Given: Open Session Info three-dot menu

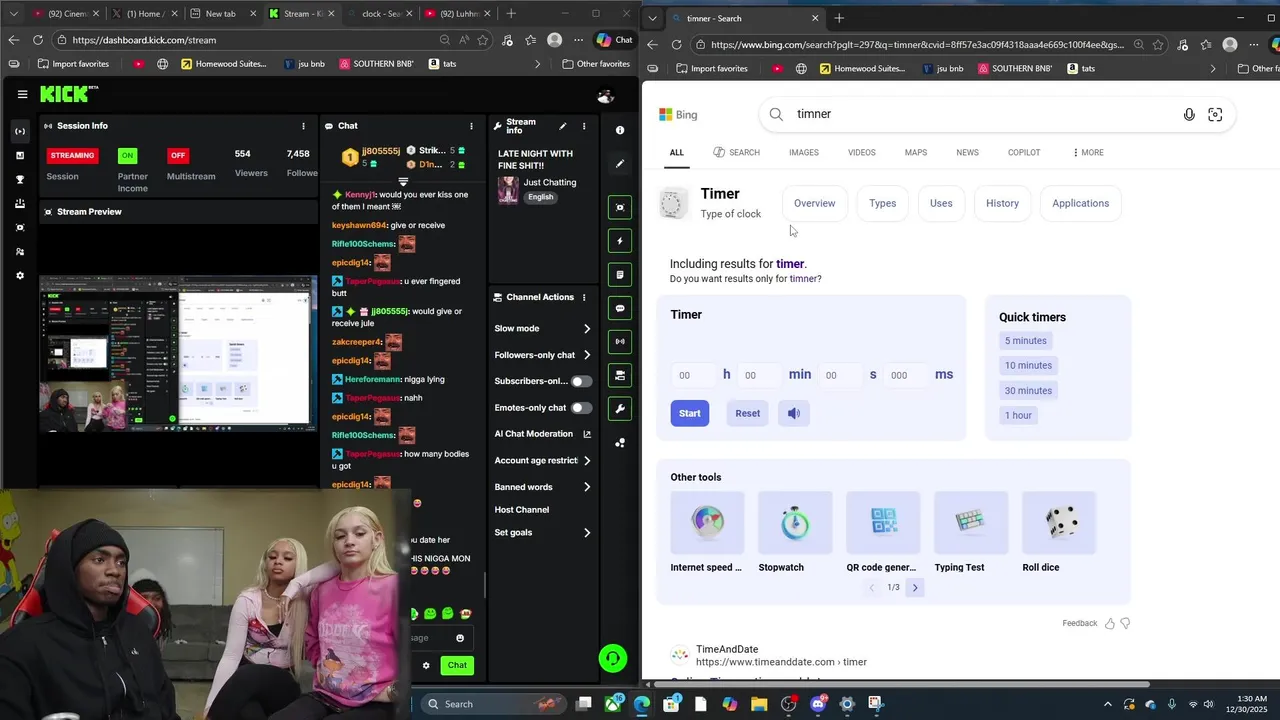Looking at the screenshot, I should point(303,126).
